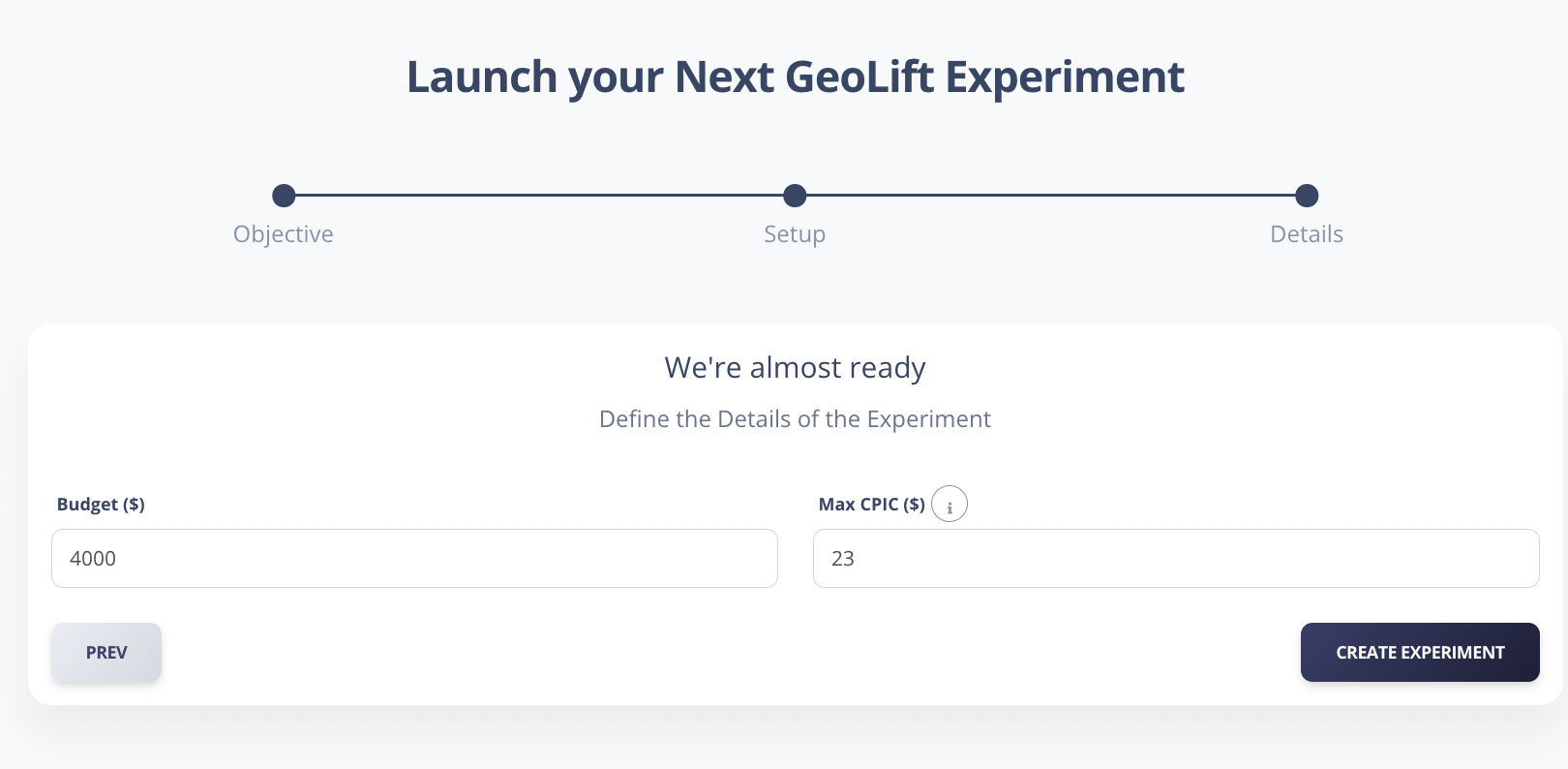Focus the Max CPIC input field
This screenshot has height=769, width=1568.
(1176, 559)
